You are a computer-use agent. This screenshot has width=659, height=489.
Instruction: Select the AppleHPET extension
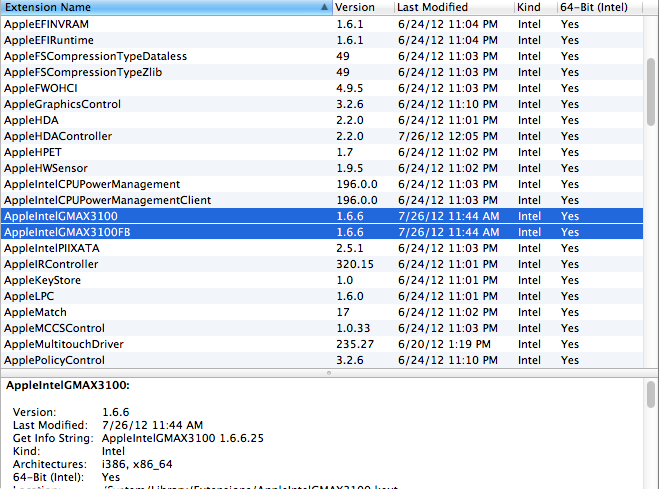(322, 152)
